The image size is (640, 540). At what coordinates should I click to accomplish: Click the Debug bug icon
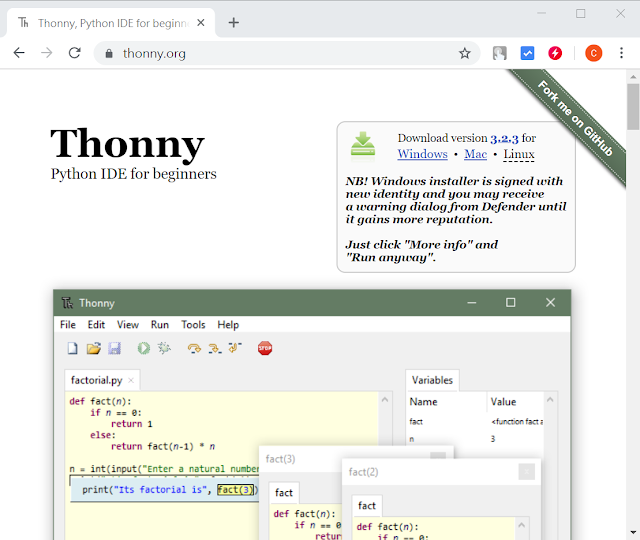click(x=164, y=348)
